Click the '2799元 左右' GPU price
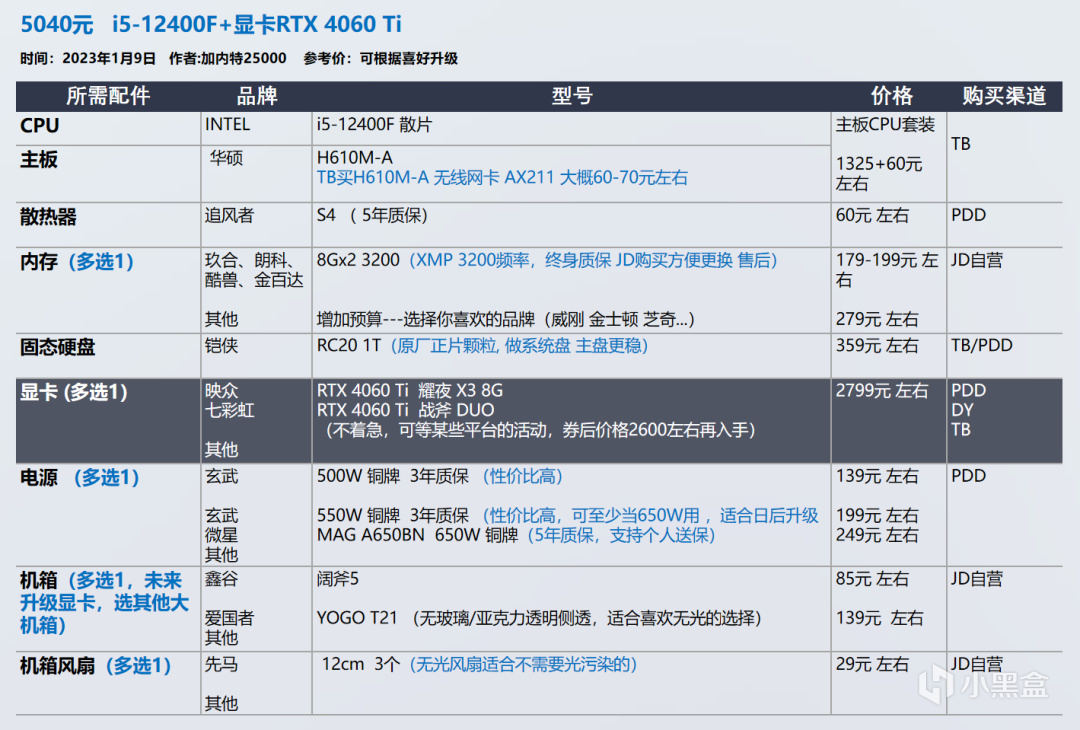The width and height of the screenshot is (1080, 730). tap(882, 390)
